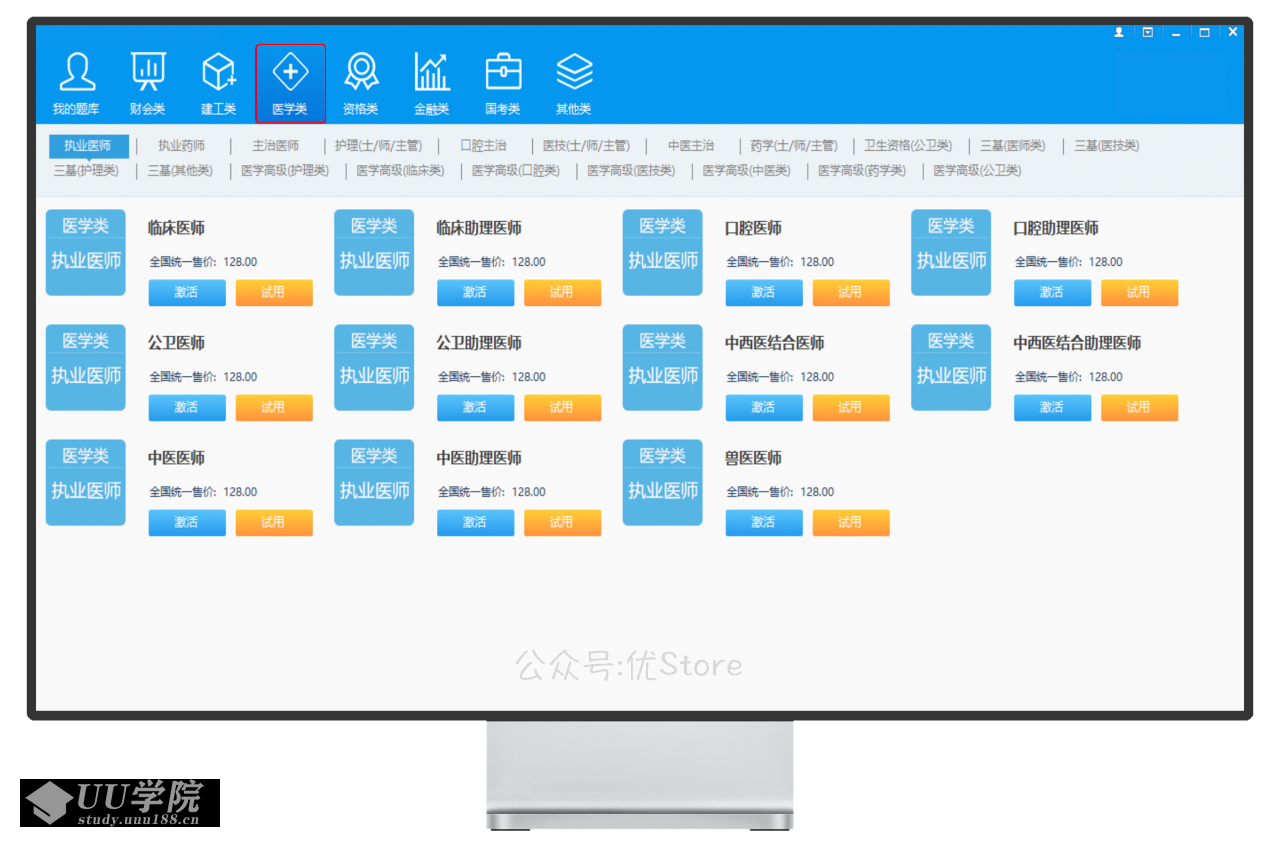Screen dimensions: 1280x847
Task: Try 中西医结合助理医师 with 试用 button
Action: point(1139,407)
